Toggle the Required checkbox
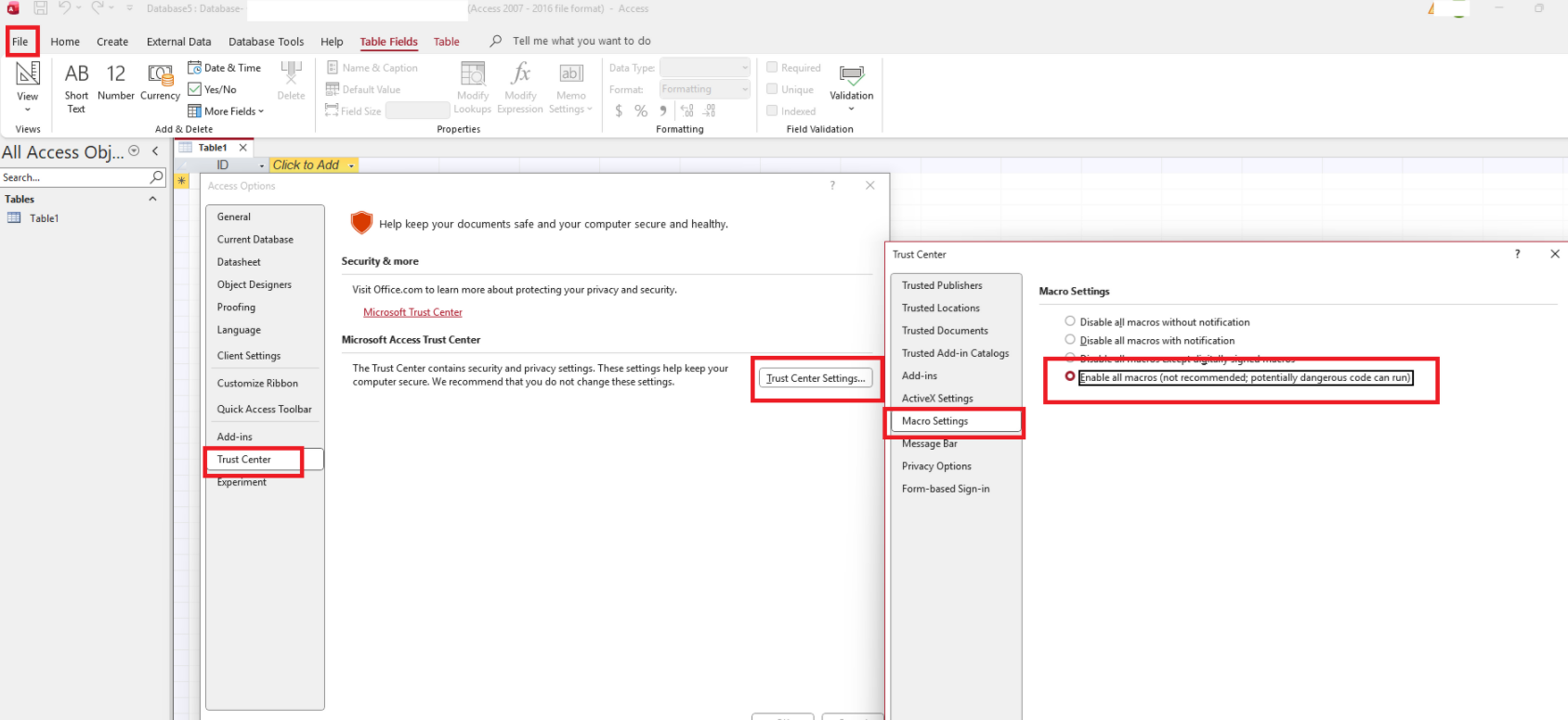Image resolution: width=1568 pixels, height=720 pixels. pyautogui.click(x=772, y=68)
